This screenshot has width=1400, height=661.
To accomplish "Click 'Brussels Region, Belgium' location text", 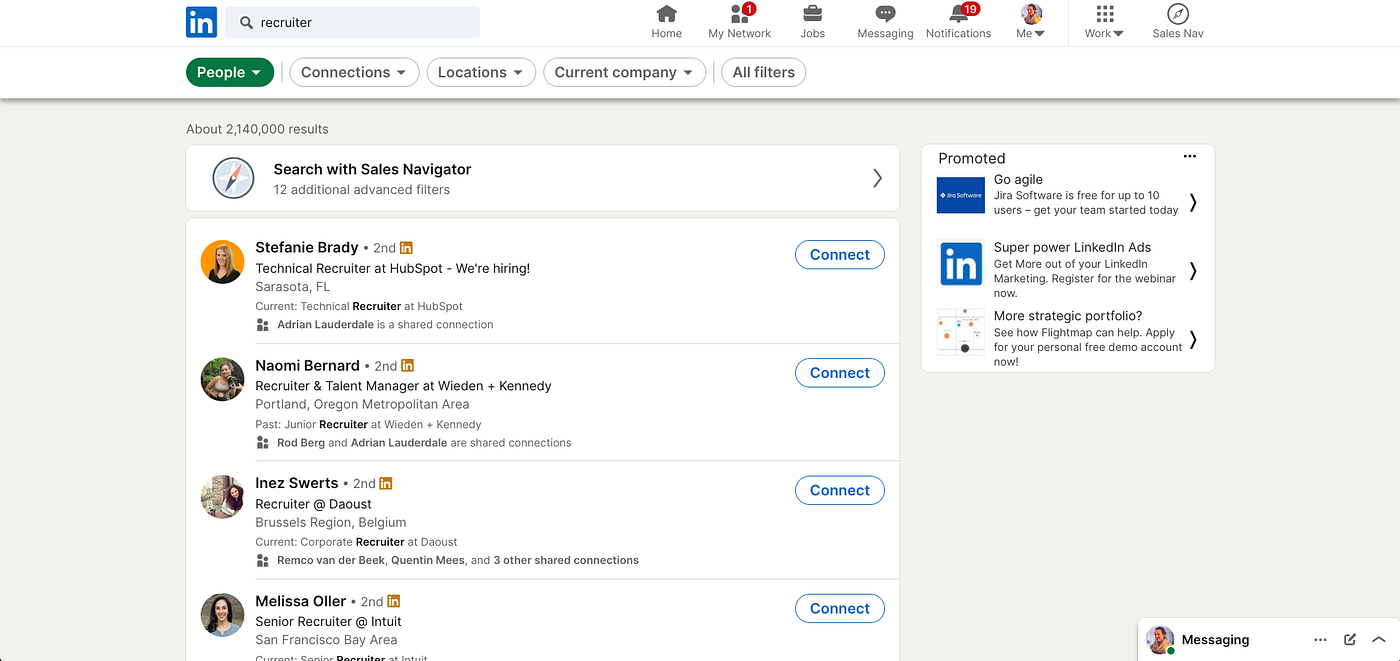I will pyautogui.click(x=331, y=523).
